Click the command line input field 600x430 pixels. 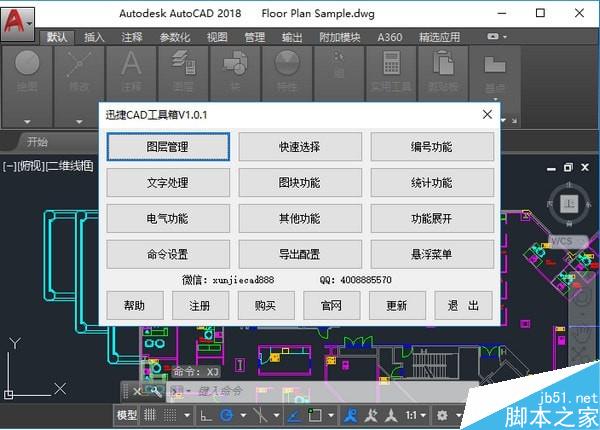click(321, 391)
